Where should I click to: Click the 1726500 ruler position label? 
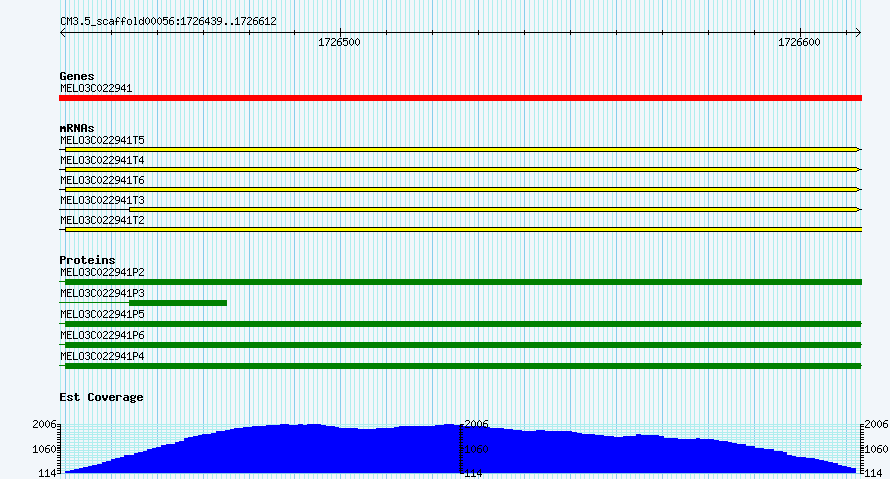[x=339, y=43]
